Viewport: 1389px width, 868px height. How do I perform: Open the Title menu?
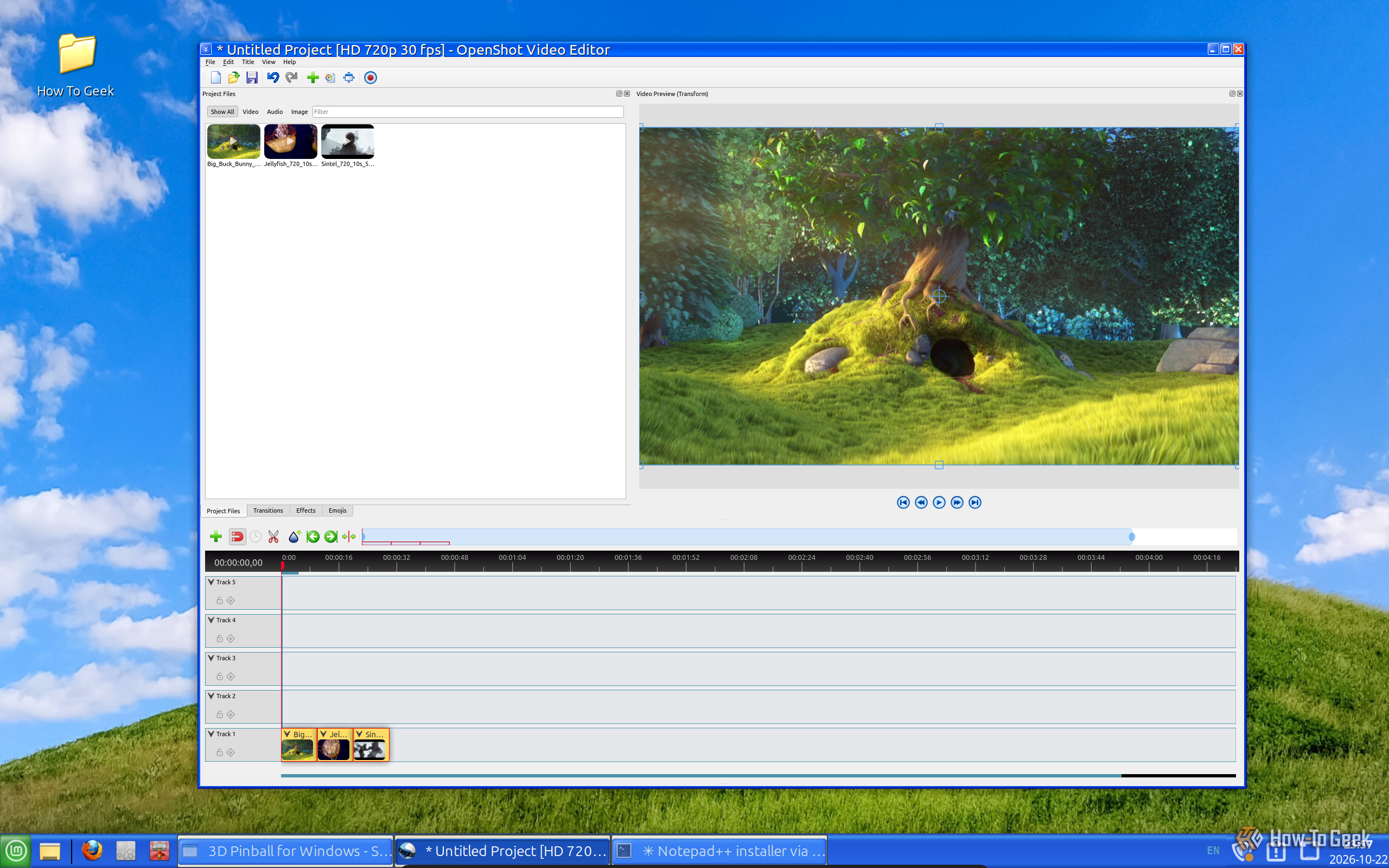click(x=248, y=62)
